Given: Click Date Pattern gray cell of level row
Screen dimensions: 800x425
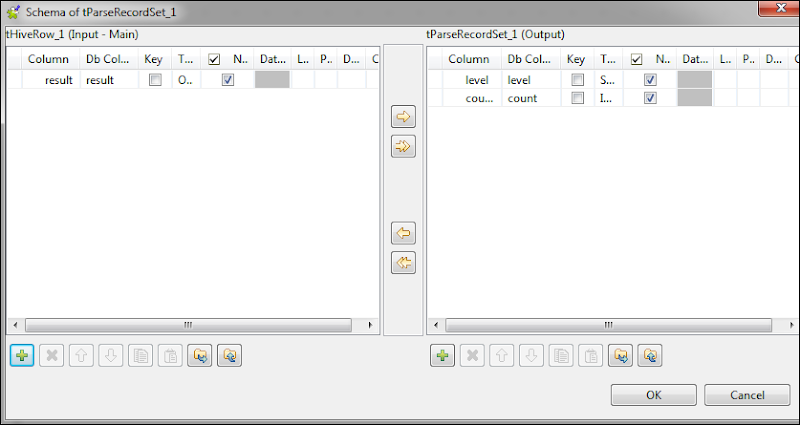Looking at the screenshot, I should pyautogui.click(x=694, y=80).
